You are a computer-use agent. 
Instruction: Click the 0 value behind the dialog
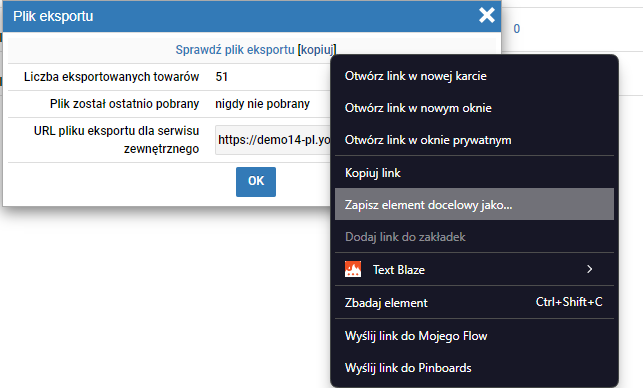point(517,29)
